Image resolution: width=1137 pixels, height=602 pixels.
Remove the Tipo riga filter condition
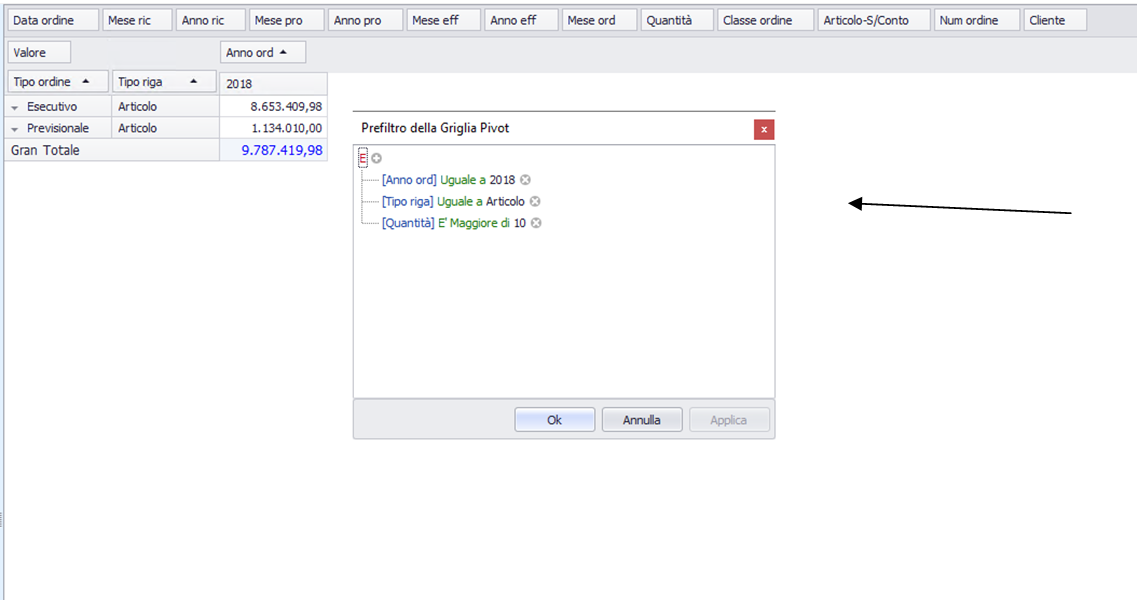point(535,202)
